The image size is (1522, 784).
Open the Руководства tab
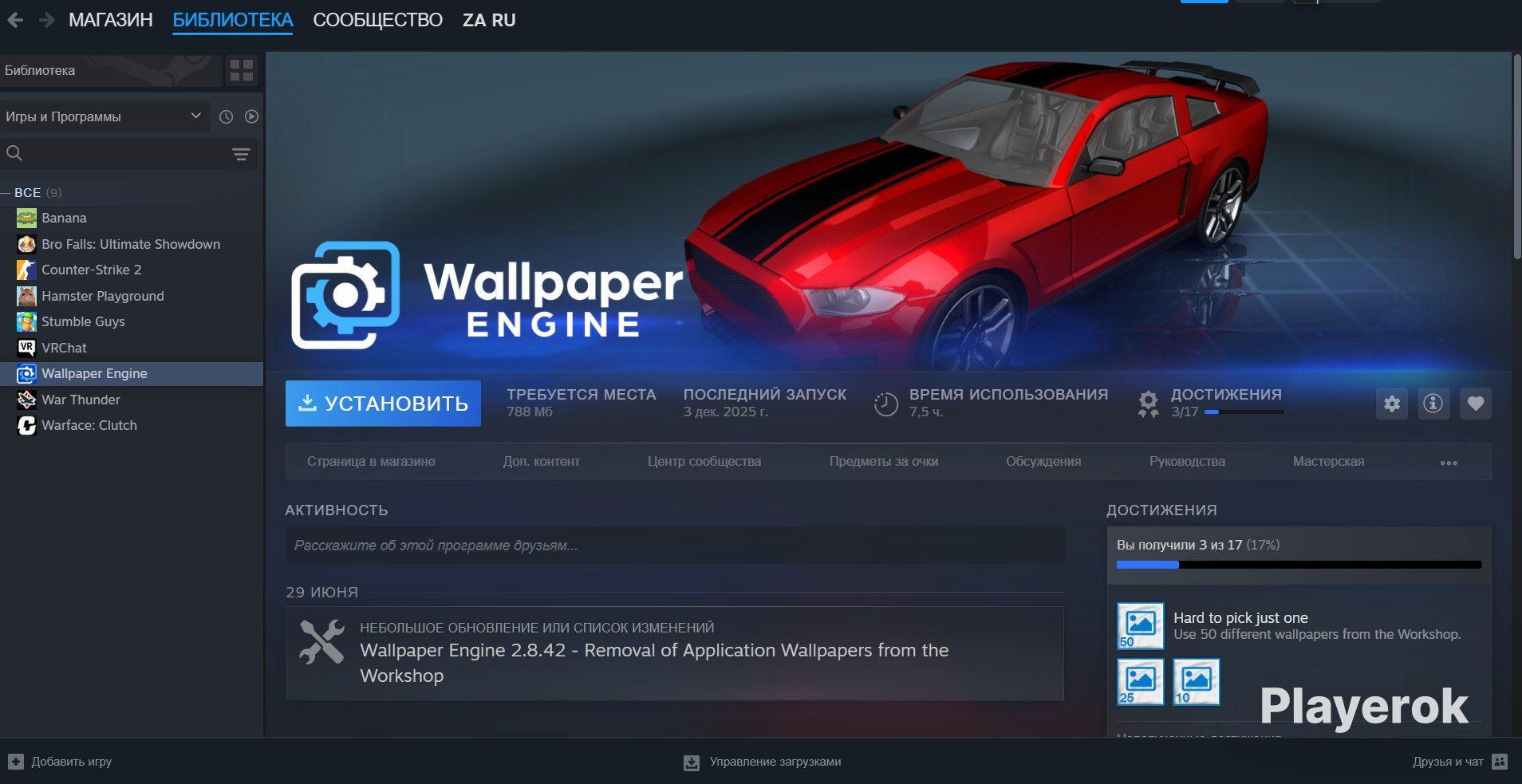[x=1187, y=461]
